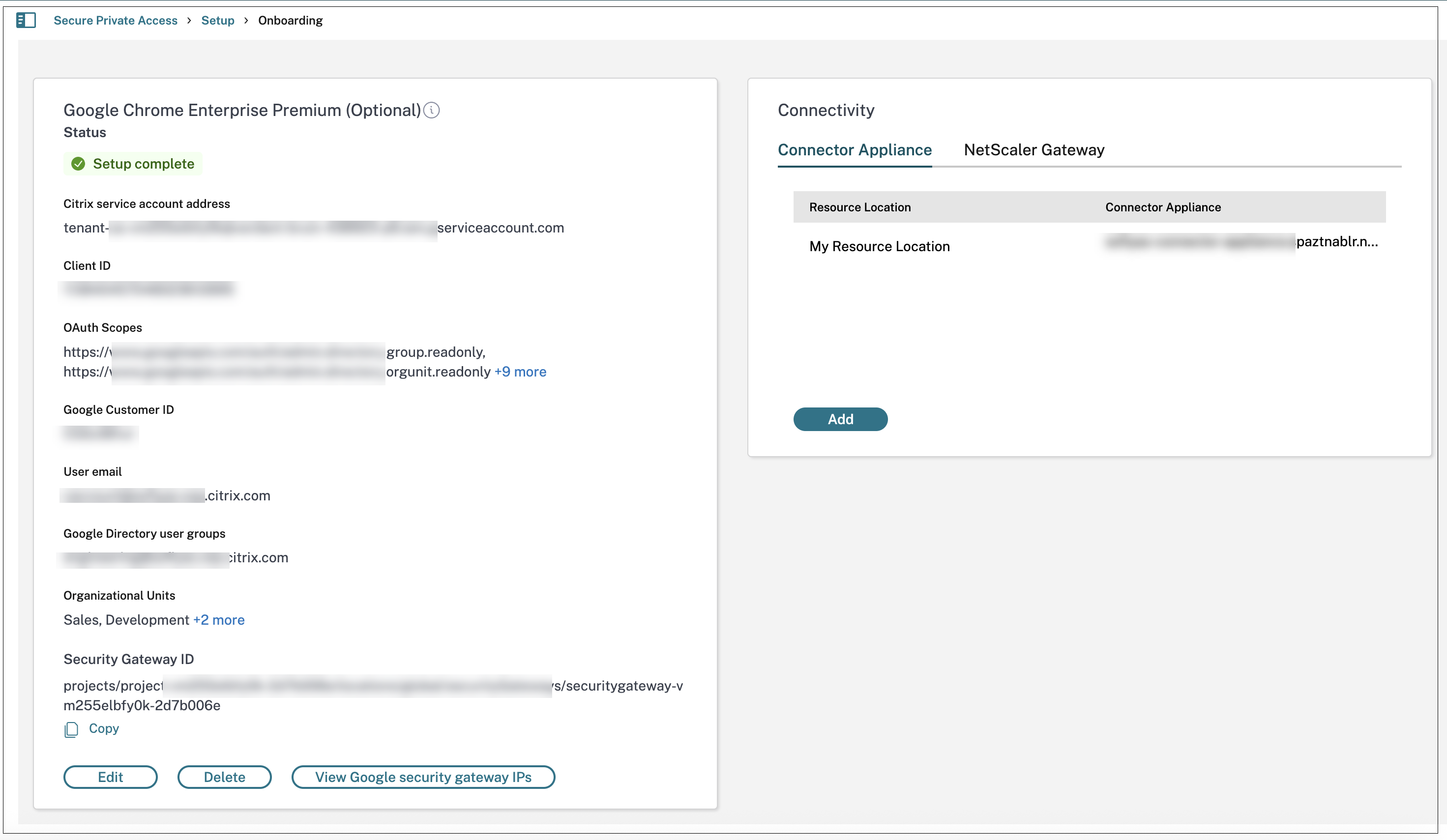1447x840 pixels.
Task: View Google security gateway IPs
Action: (x=423, y=777)
